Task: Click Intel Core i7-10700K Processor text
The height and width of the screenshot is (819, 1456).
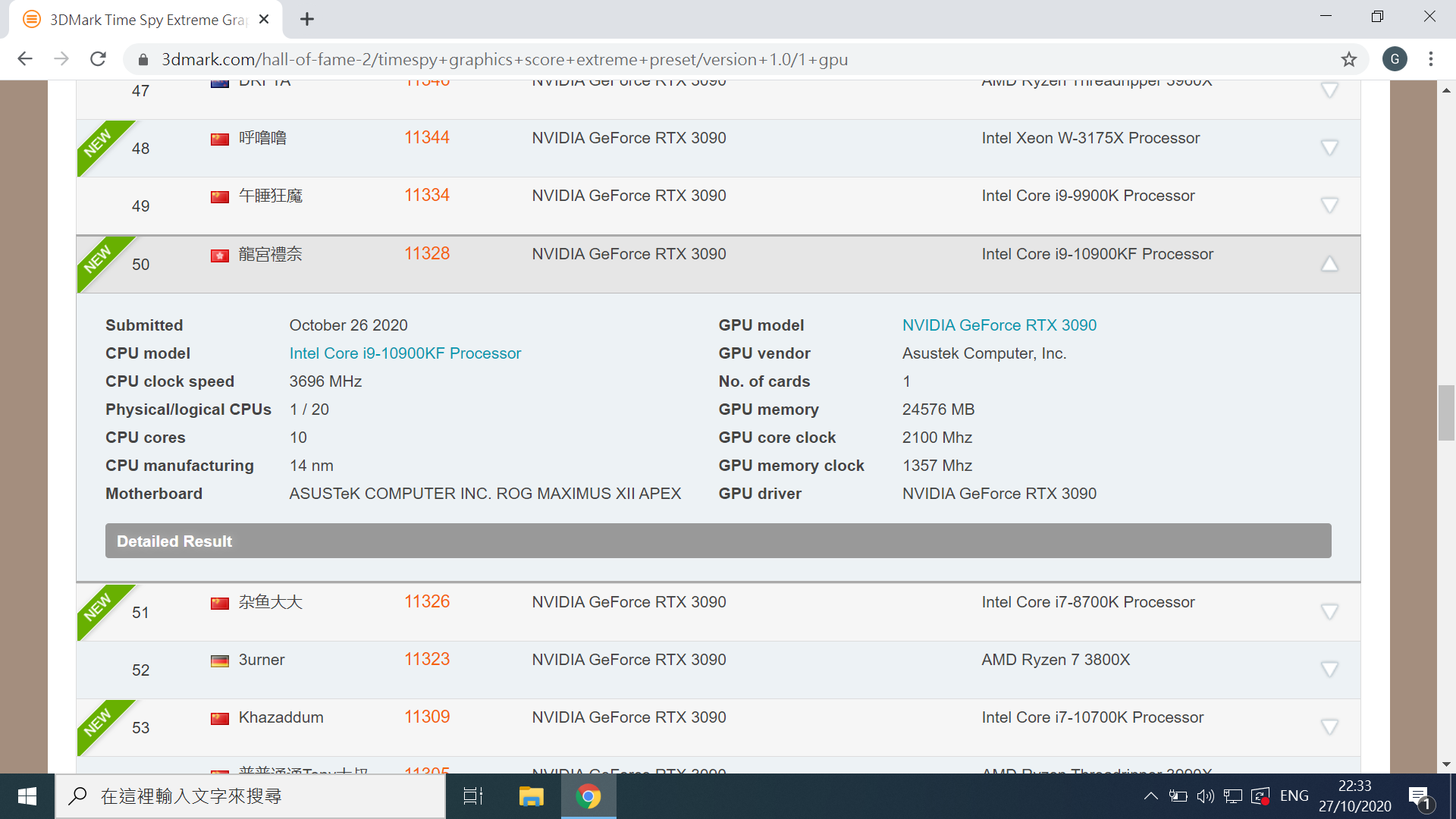Action: click(x=1093, y=717)
